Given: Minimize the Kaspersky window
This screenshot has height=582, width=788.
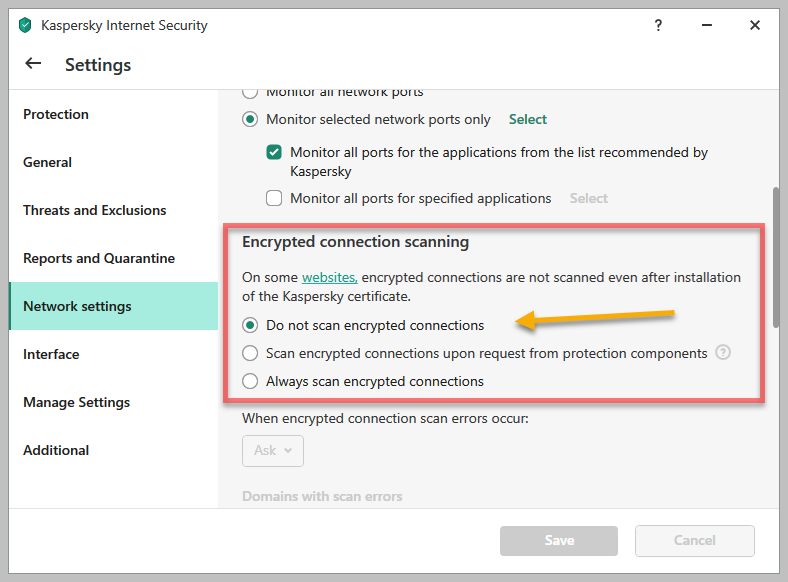Looking at the screenshot, I should [x=706, y=25].
